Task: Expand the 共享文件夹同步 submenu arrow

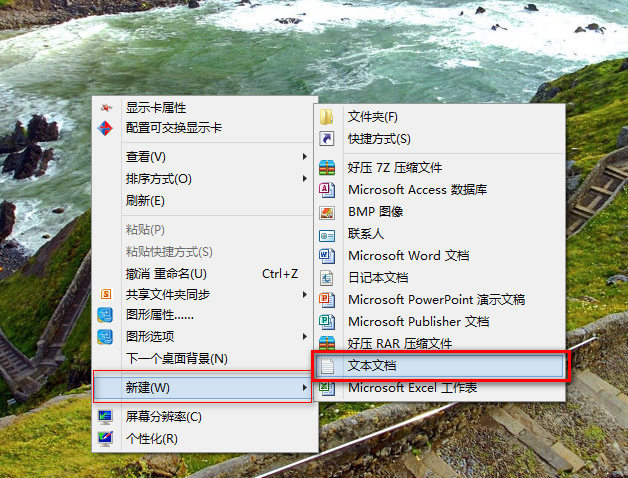Action: (x=305, y=294)
